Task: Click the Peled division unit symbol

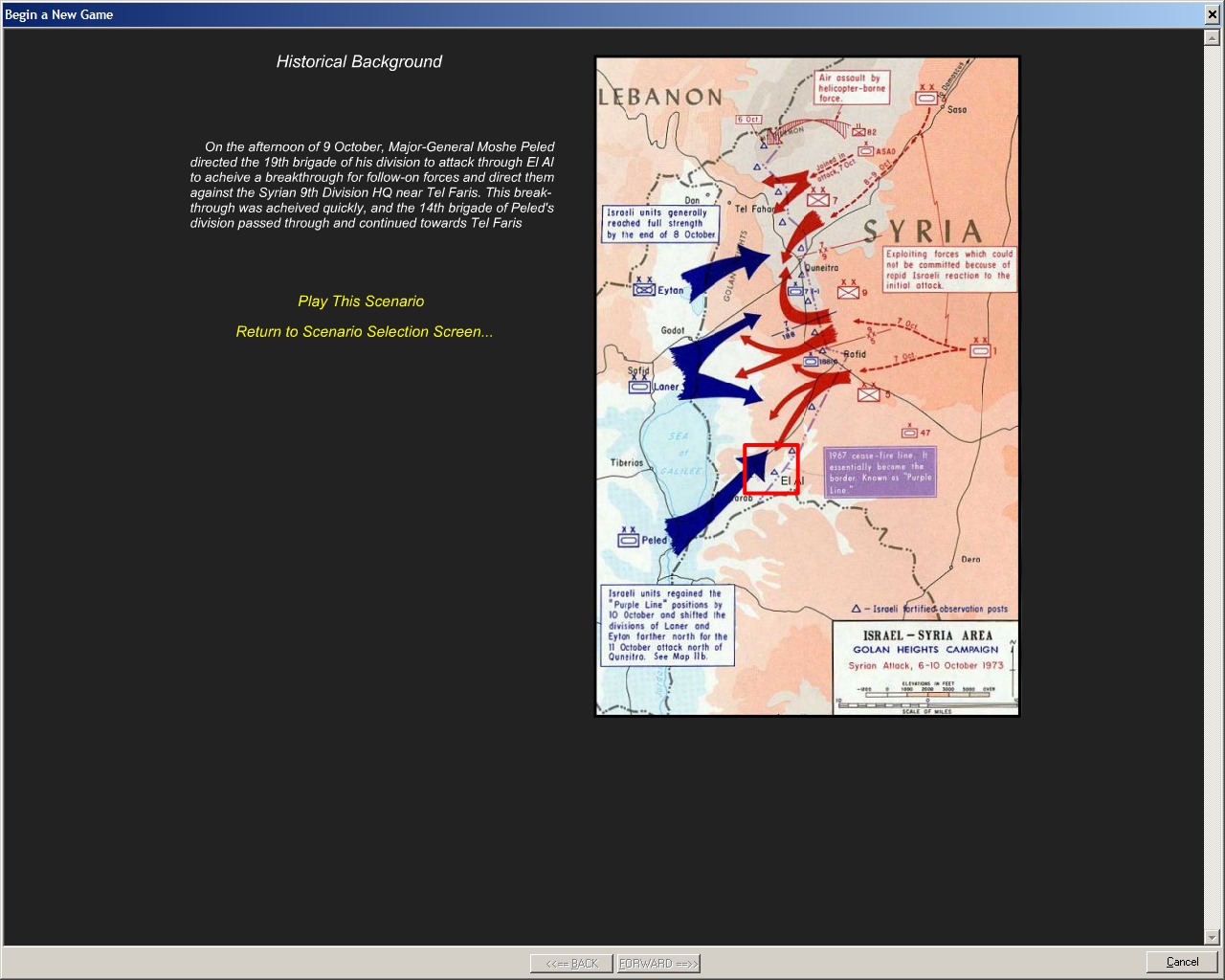Action: 628,540
